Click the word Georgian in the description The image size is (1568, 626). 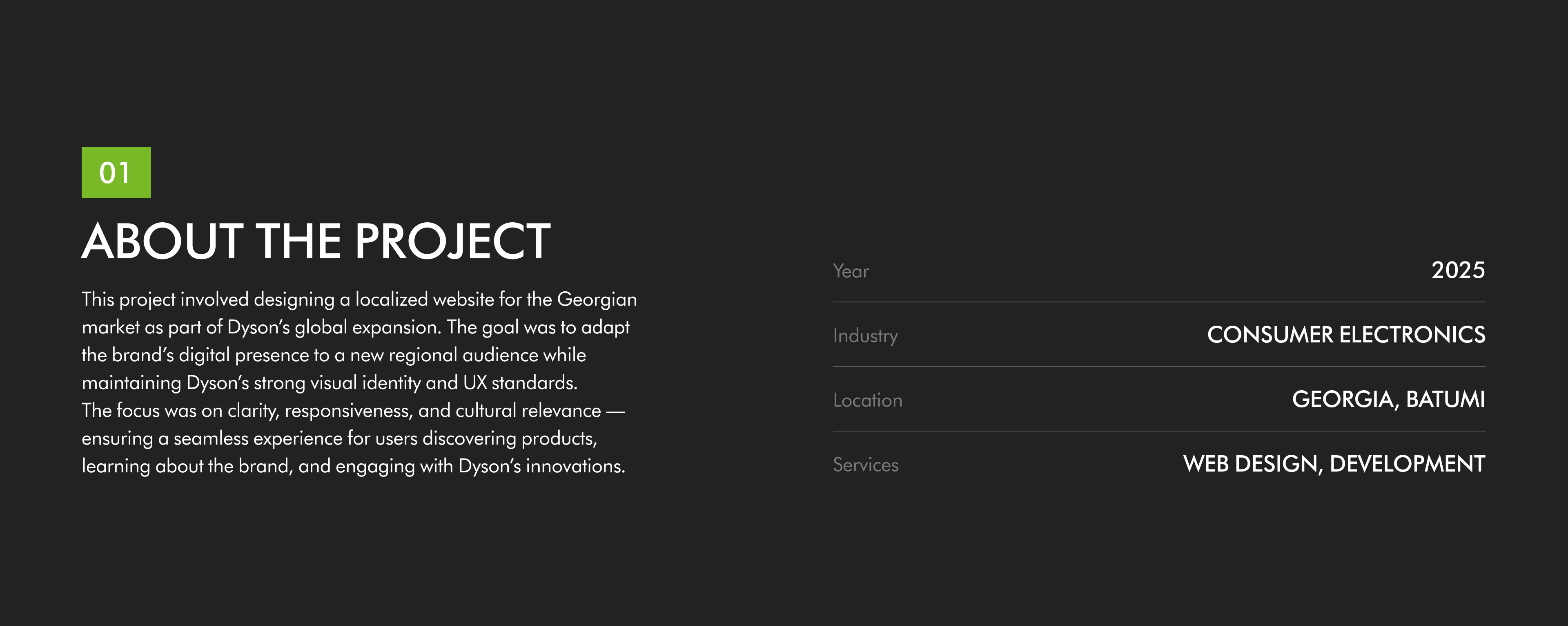[x=597, y=299]
